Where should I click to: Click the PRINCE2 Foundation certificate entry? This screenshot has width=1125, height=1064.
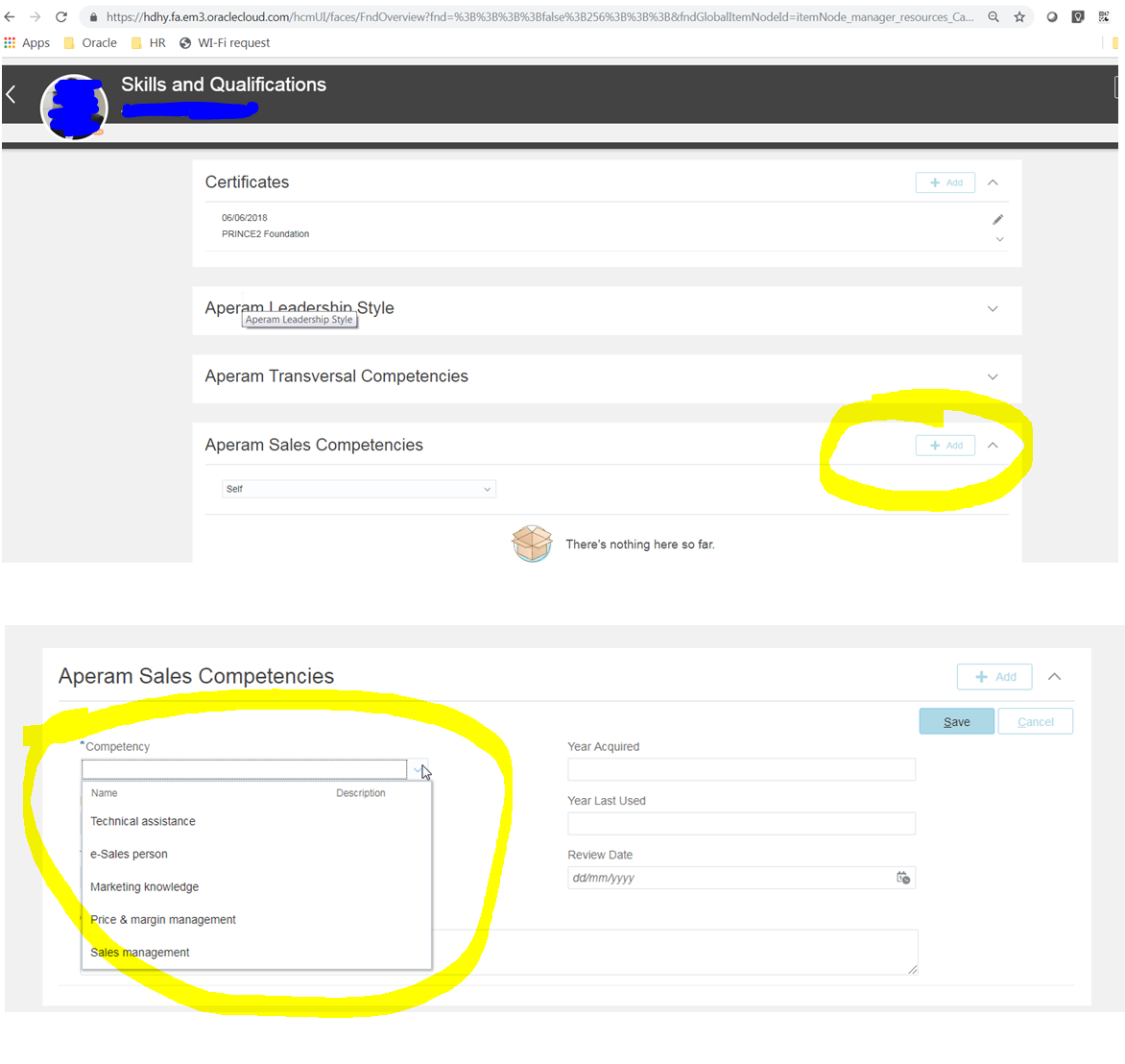click(266, 234)
